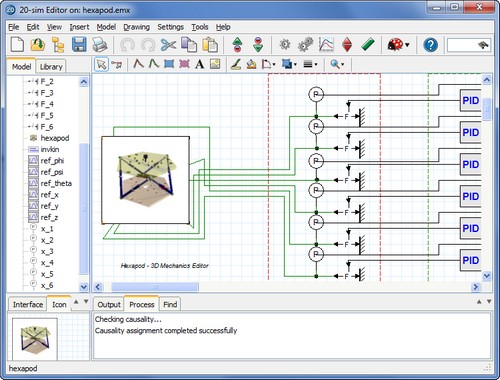Click the green ruler icon

368,44
